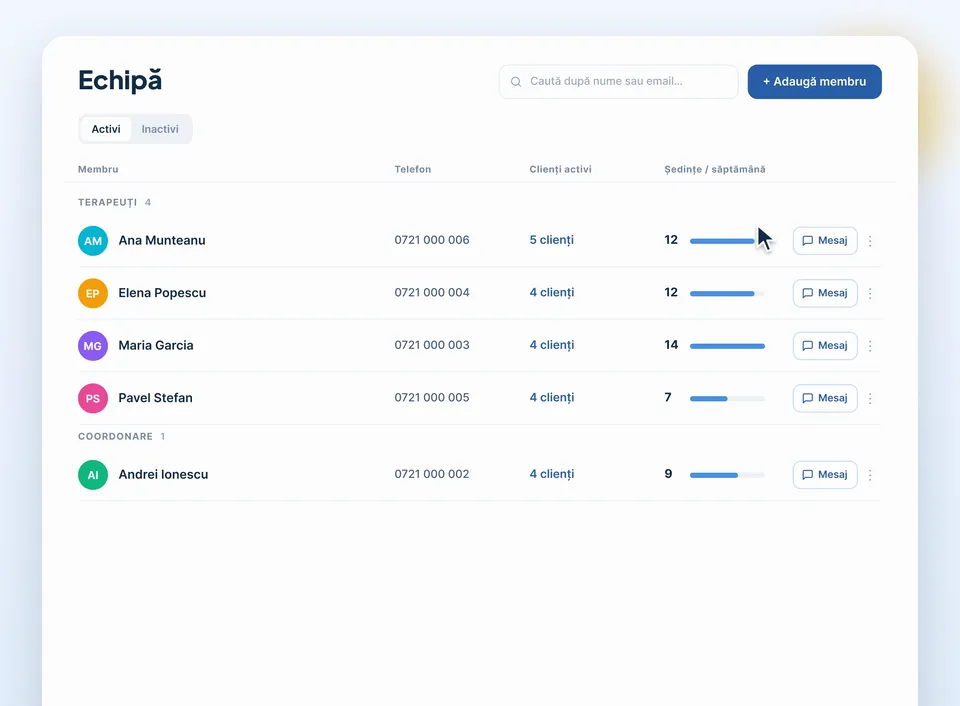Open more options for Andrei Ionescu

click(x=870, y=475)
